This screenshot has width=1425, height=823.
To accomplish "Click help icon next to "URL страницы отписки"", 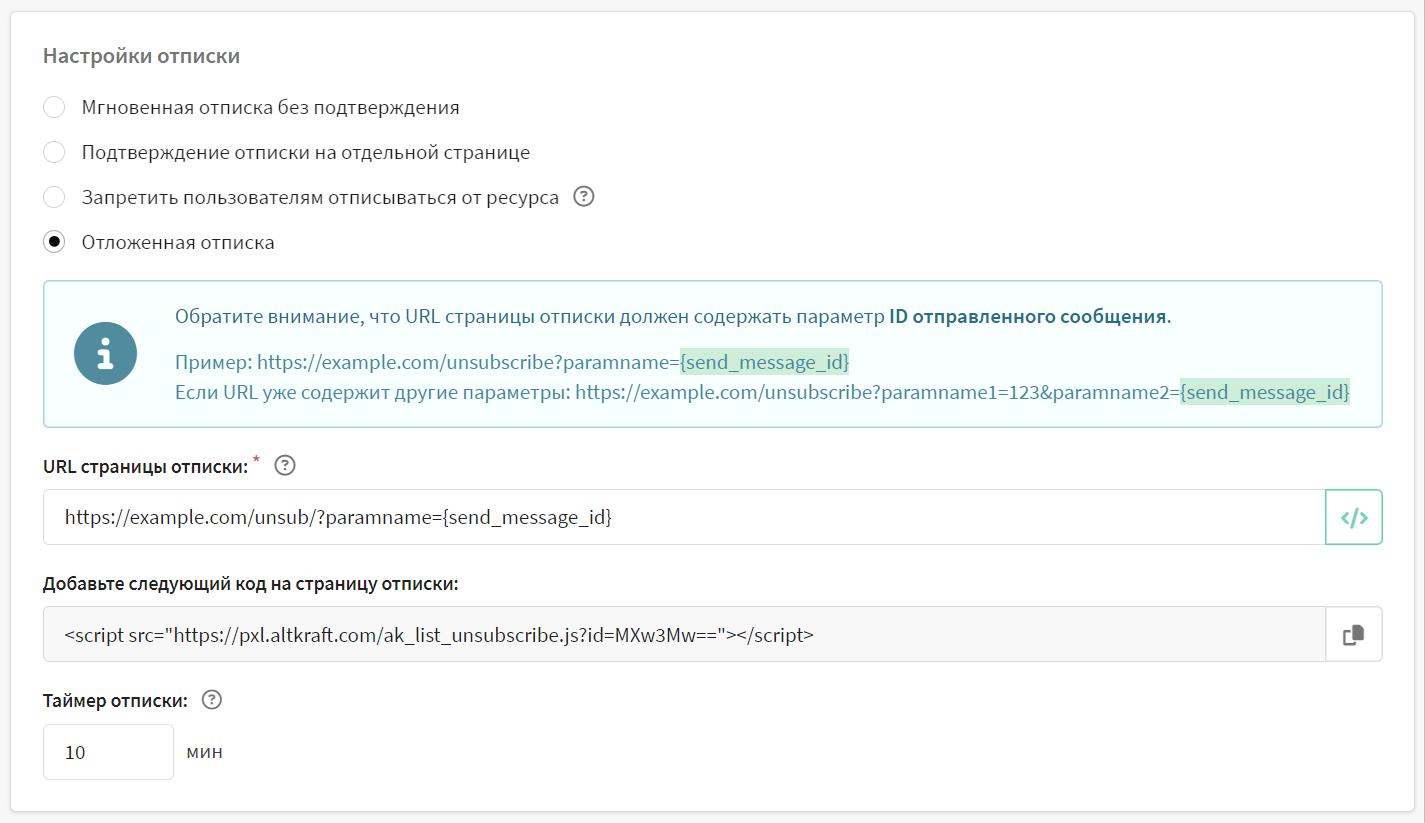I will 285,465.
